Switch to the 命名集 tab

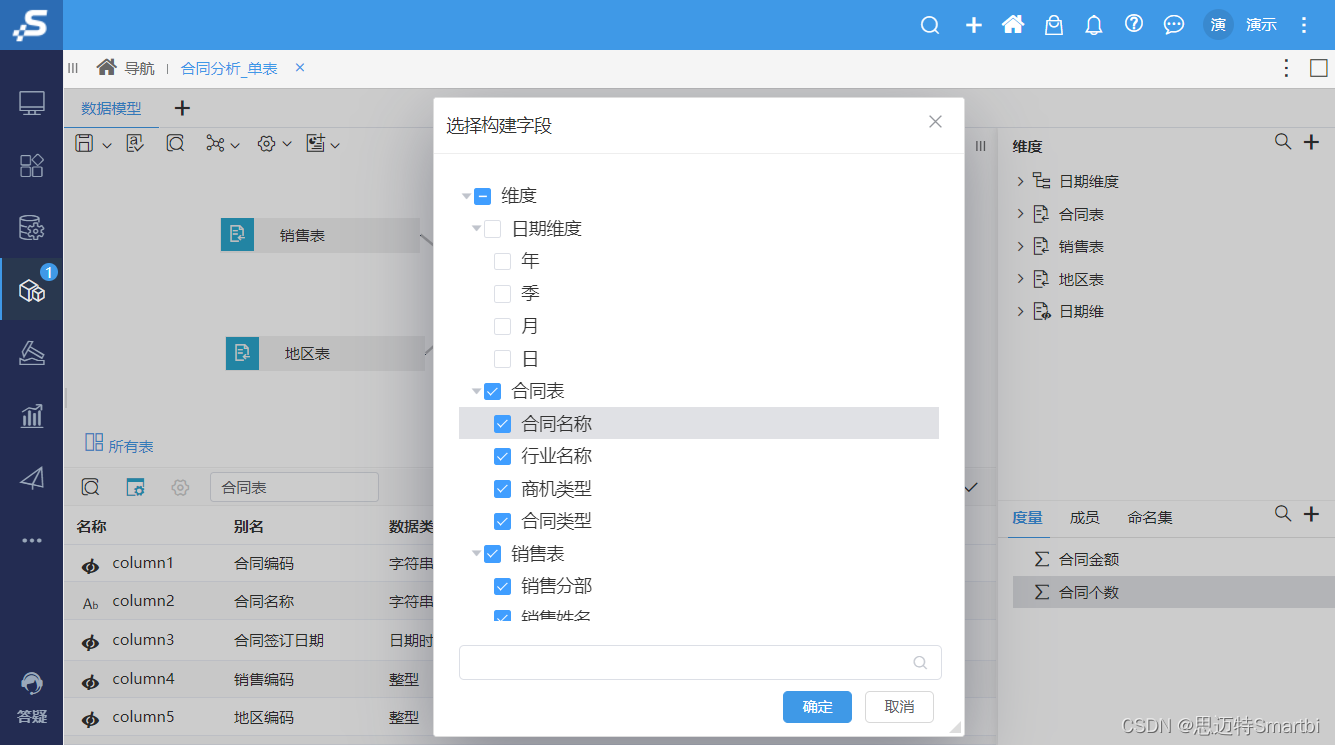click(x=1150, y=517)
